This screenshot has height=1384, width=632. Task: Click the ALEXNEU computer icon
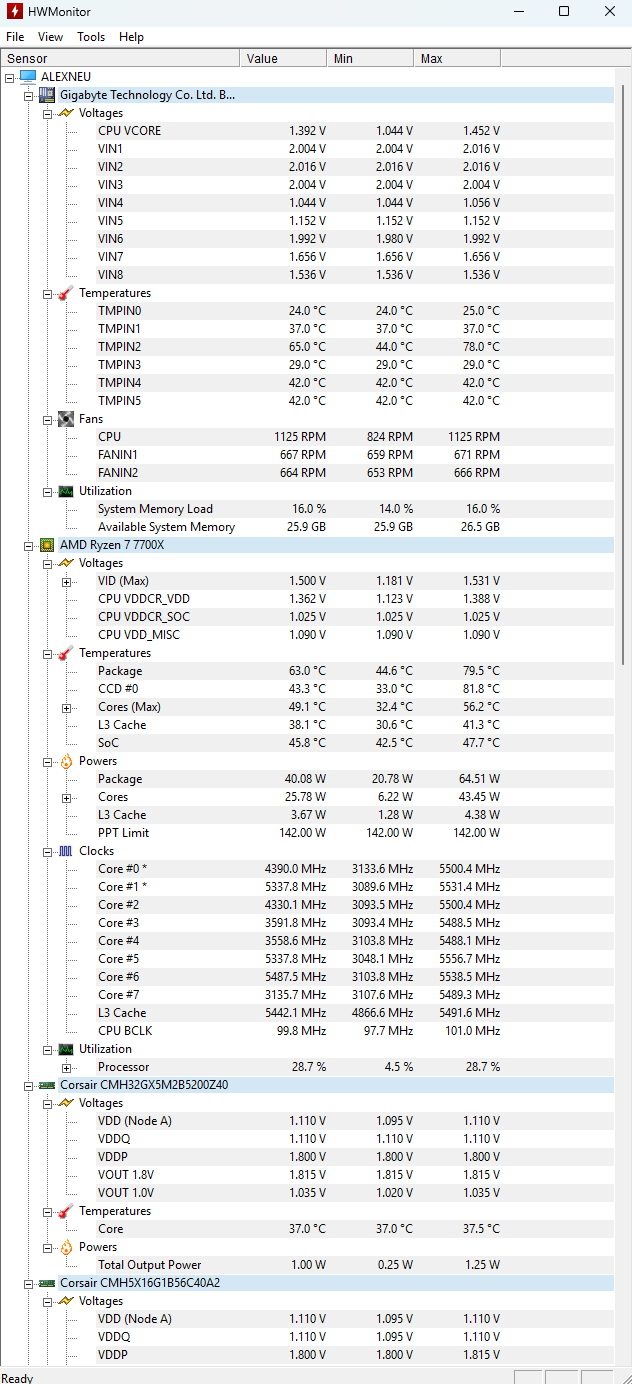[28, 77]
